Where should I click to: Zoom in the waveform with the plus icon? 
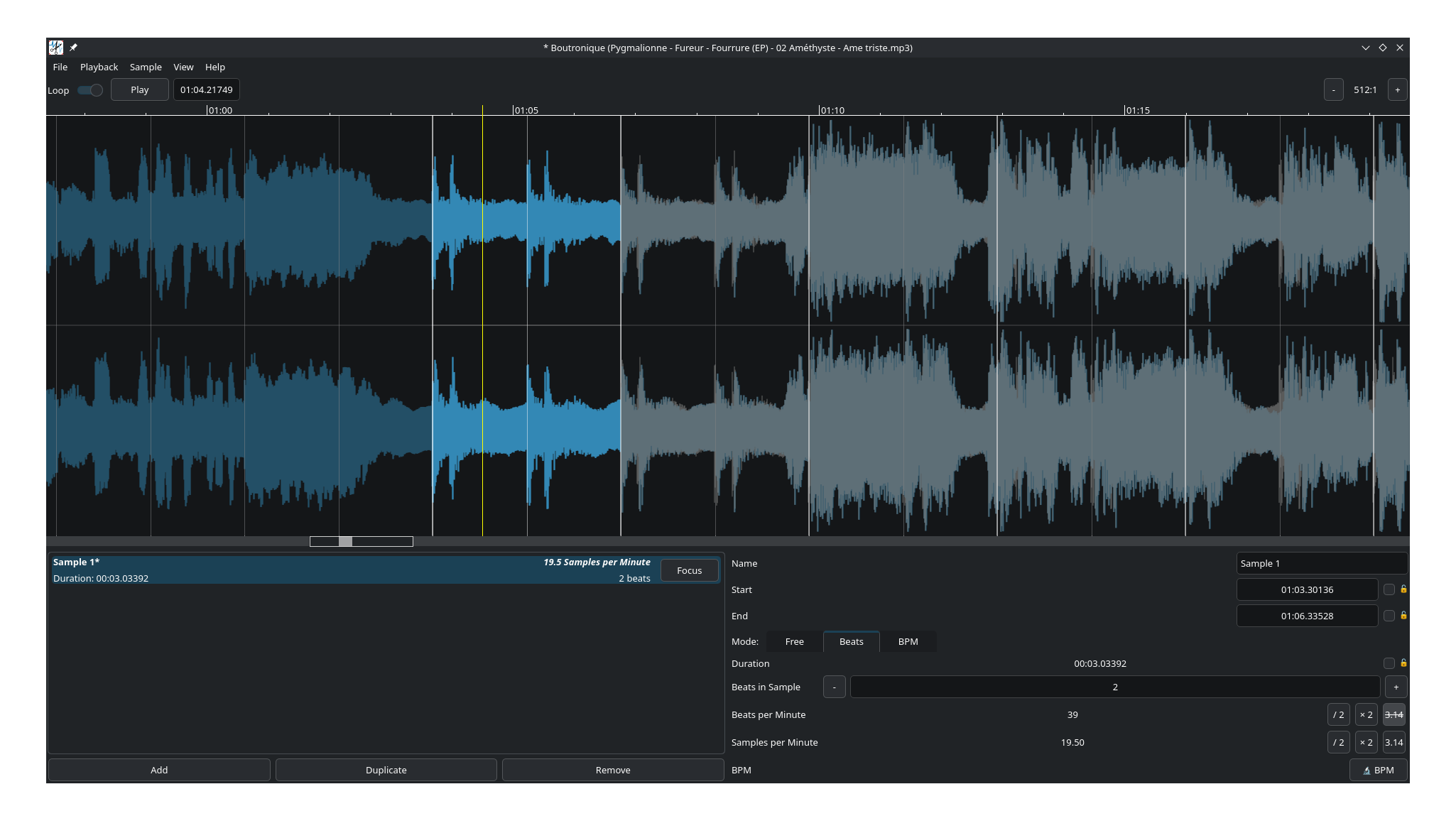point(1396,89)
